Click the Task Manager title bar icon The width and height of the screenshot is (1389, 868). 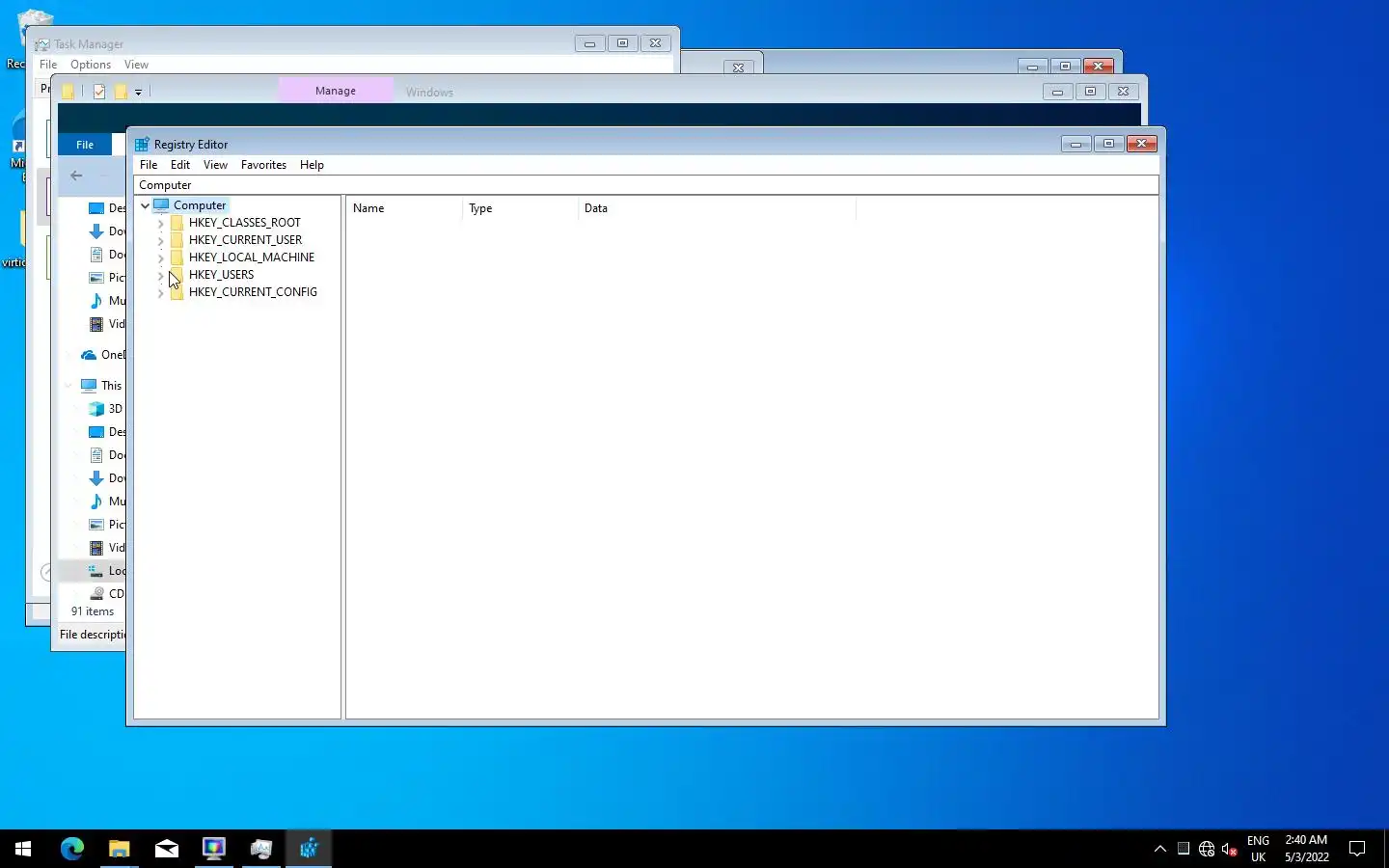click(42, 44)
